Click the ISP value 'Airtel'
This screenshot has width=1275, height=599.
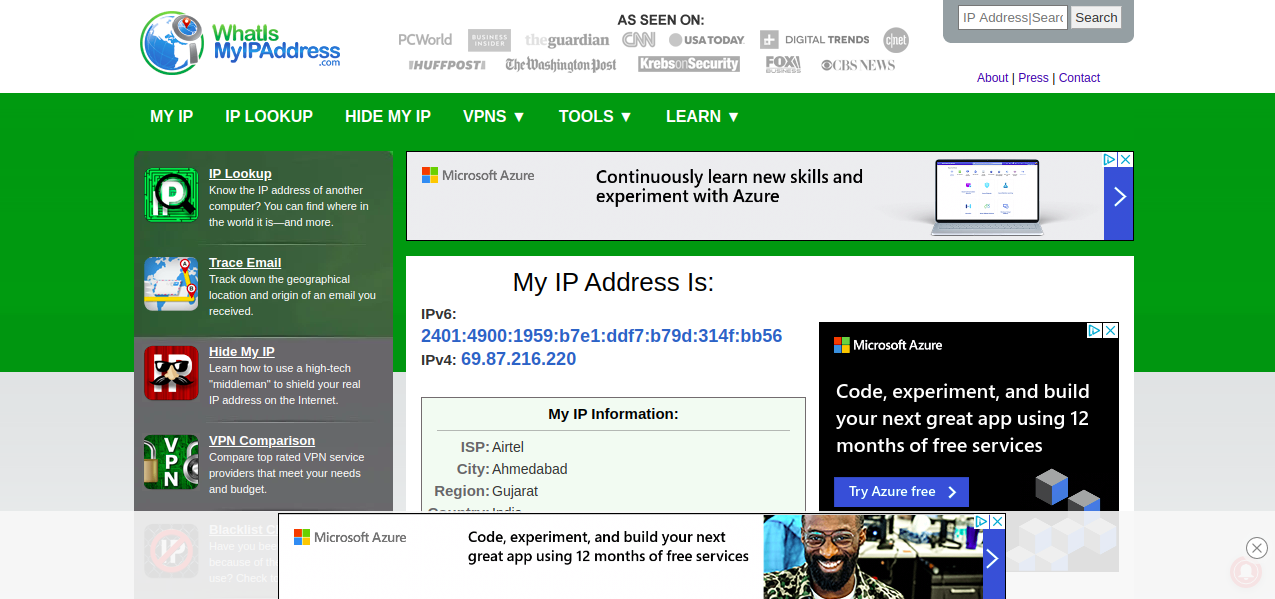508,447
